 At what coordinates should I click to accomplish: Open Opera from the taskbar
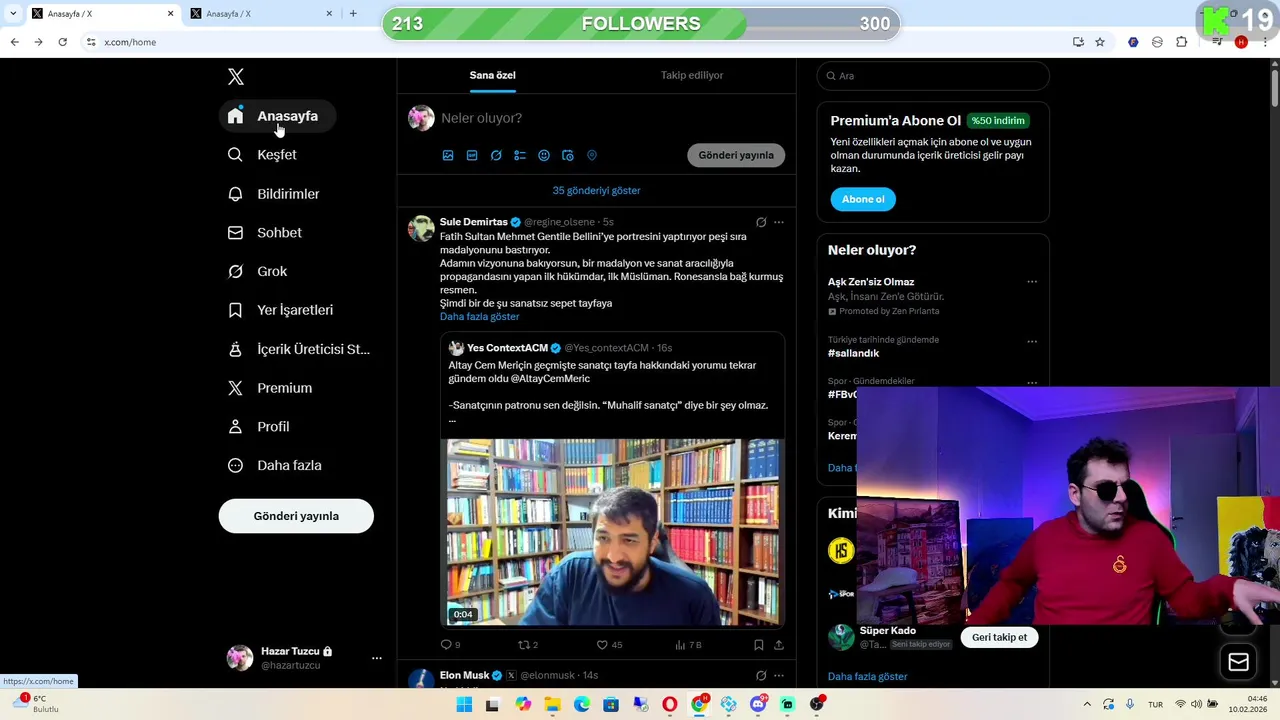(669, 705)
